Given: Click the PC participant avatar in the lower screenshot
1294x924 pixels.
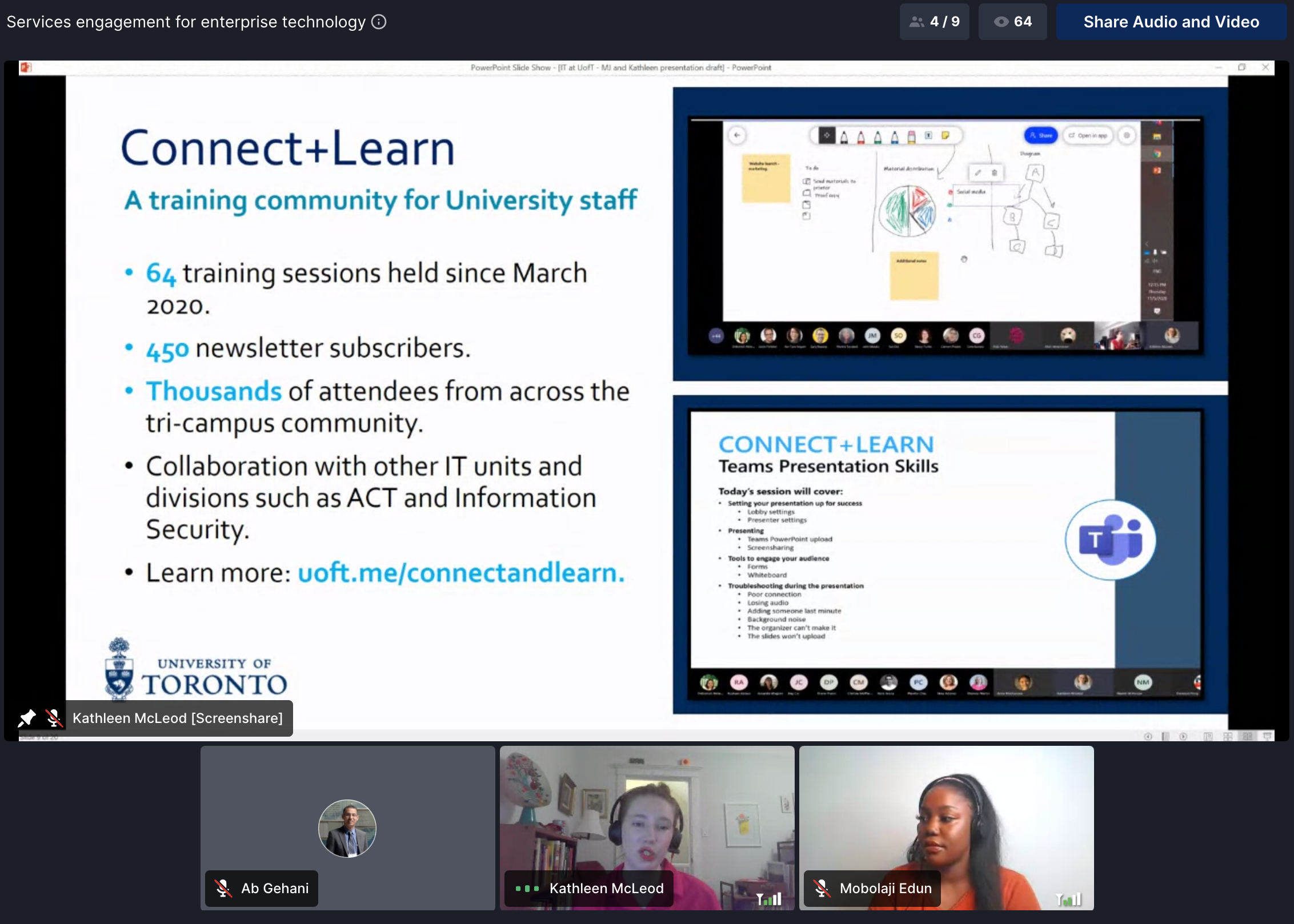Looking at the screenshot, I should (x=918, y=682).
